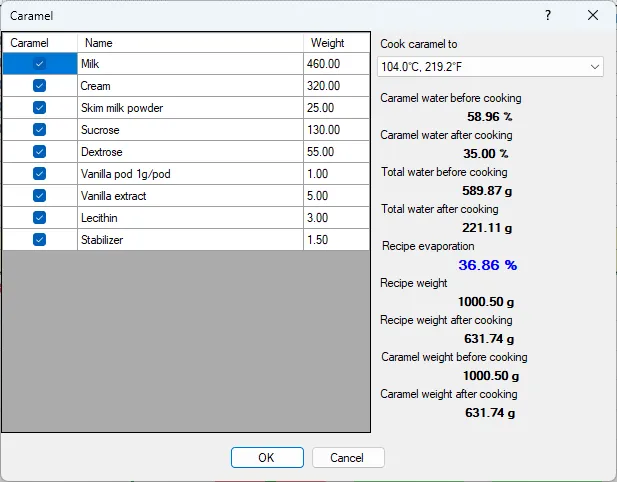Click the 58.96 % water before cooking value
617x482 pixels.
(490, 117)
